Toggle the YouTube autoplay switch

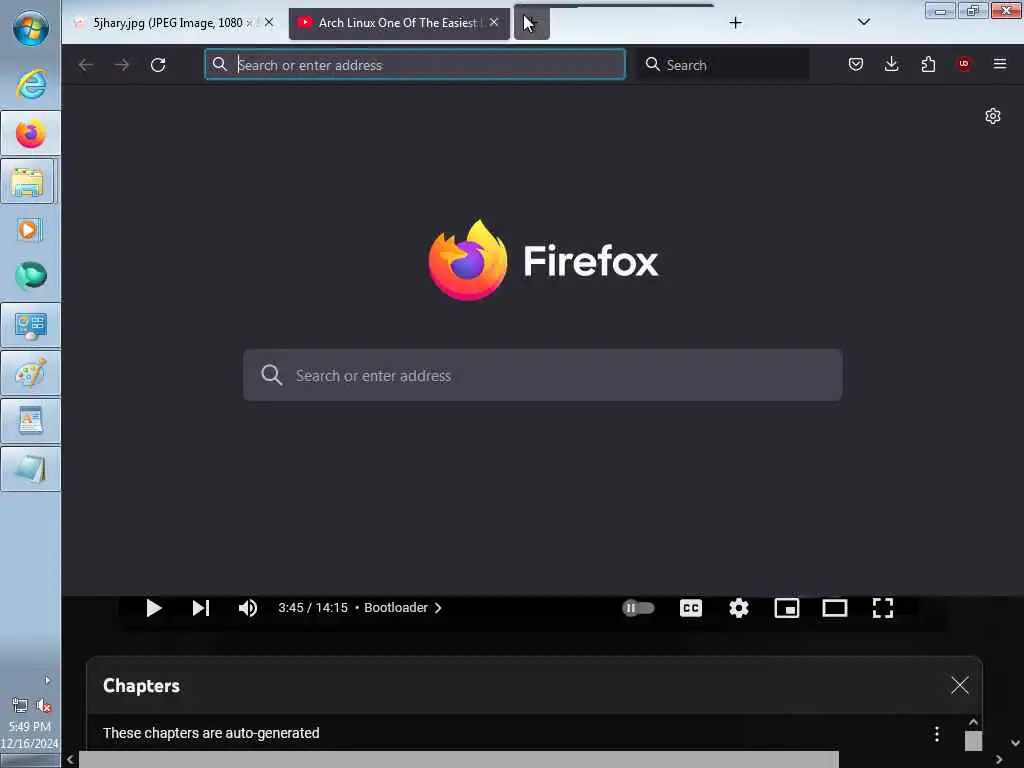(x=638, y=608)
